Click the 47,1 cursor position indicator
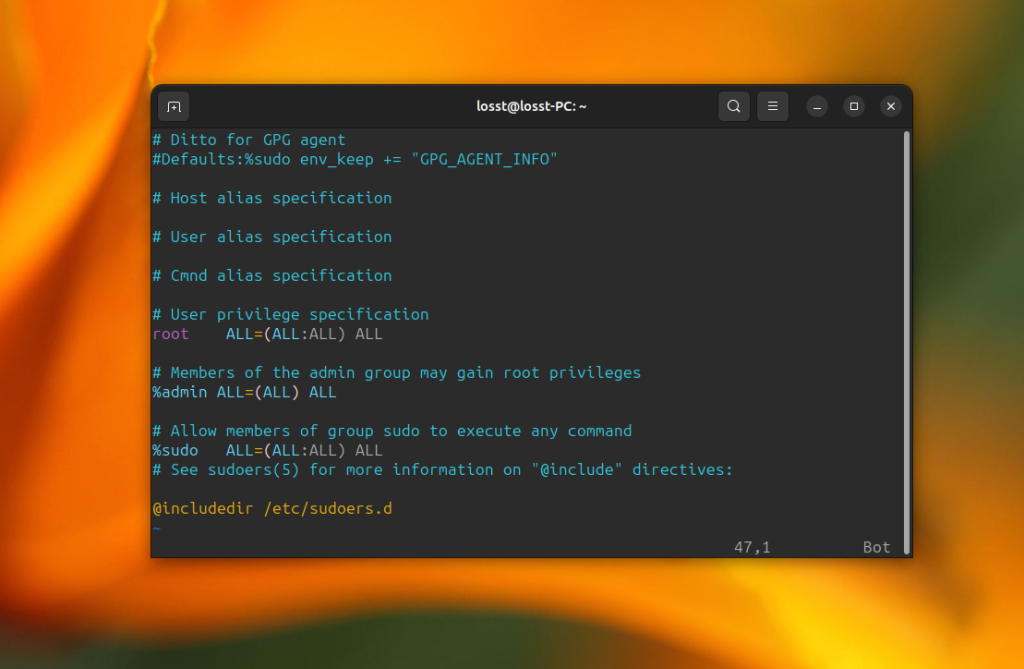This screenshot has height=669, width=1024. tap(752, 547)
